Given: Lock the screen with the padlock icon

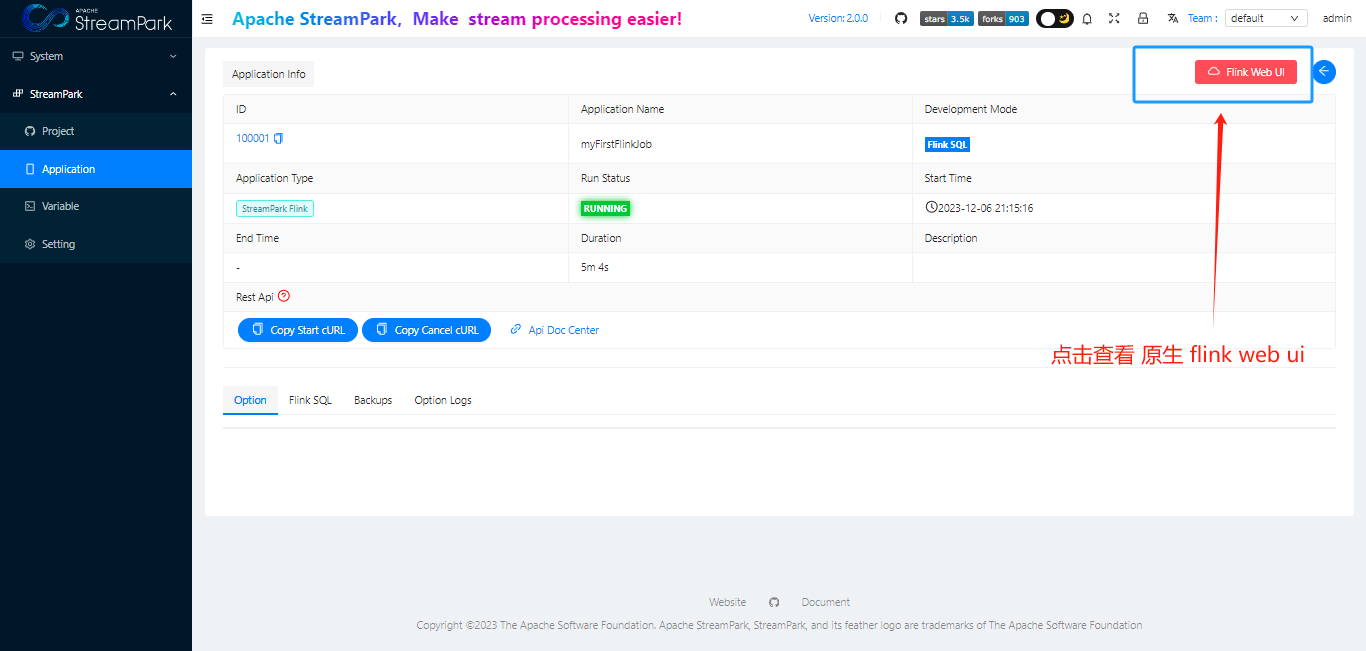Looking at the screenshot, I should coord(1142,18).
